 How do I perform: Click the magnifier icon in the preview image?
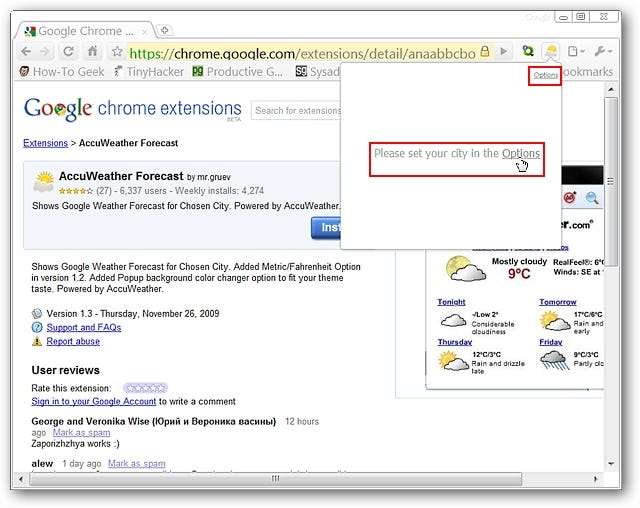[x=592, y=198]
